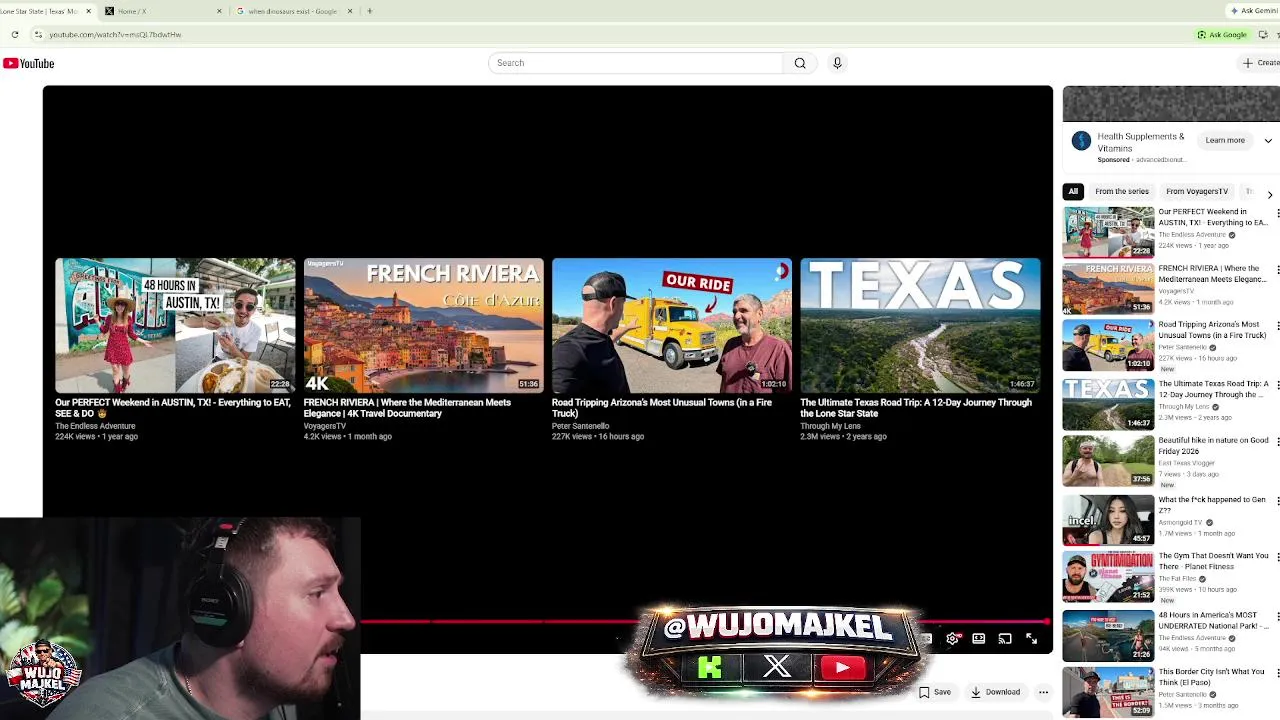Open Ask Gemini in browser toolbar
The width and height of the screenshot is (1280, 720).
tap(1255, 11)
